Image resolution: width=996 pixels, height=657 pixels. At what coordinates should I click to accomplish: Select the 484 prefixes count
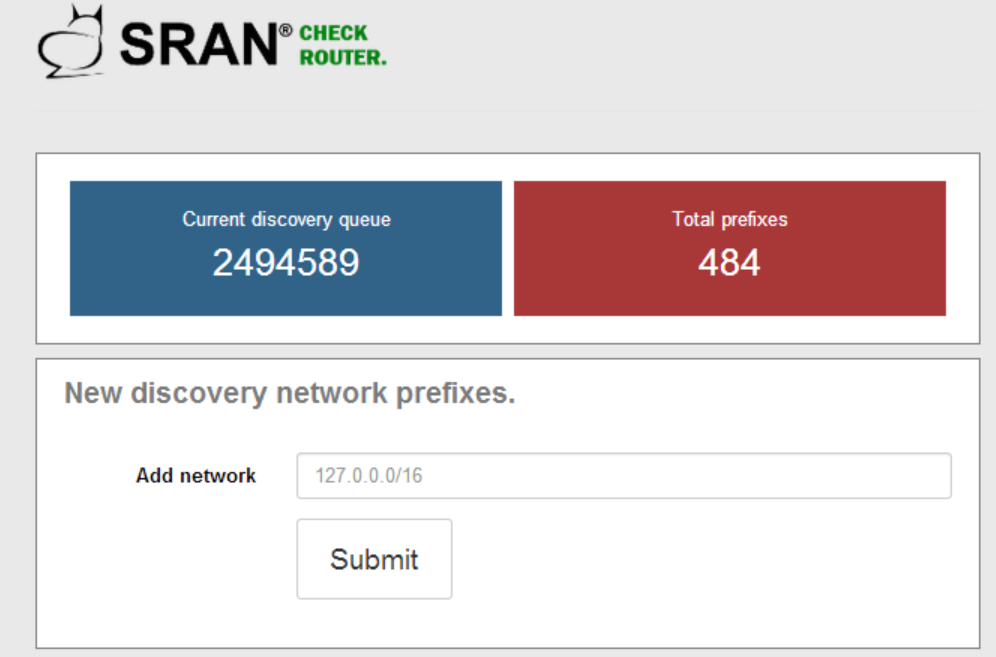click(x=729, y=262)
